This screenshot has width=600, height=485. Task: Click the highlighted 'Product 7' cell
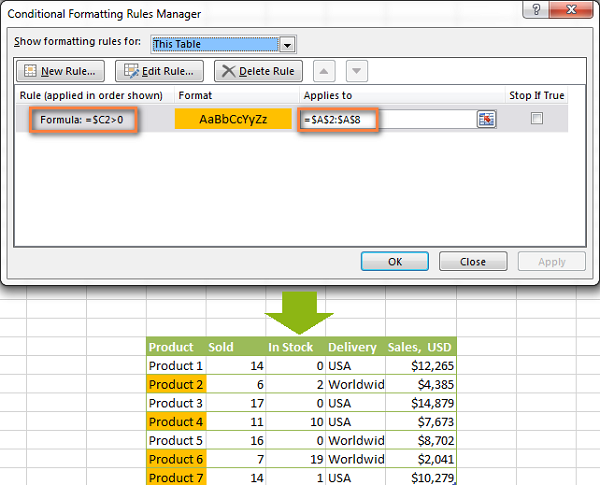[x=176, y=477]
